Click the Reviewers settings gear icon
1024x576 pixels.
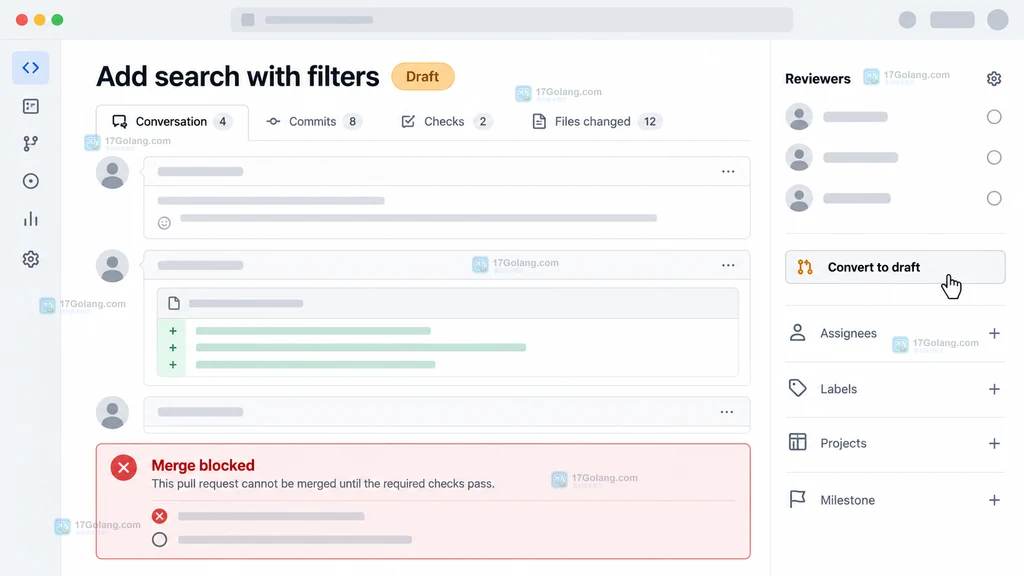click(x=994, y=79)
